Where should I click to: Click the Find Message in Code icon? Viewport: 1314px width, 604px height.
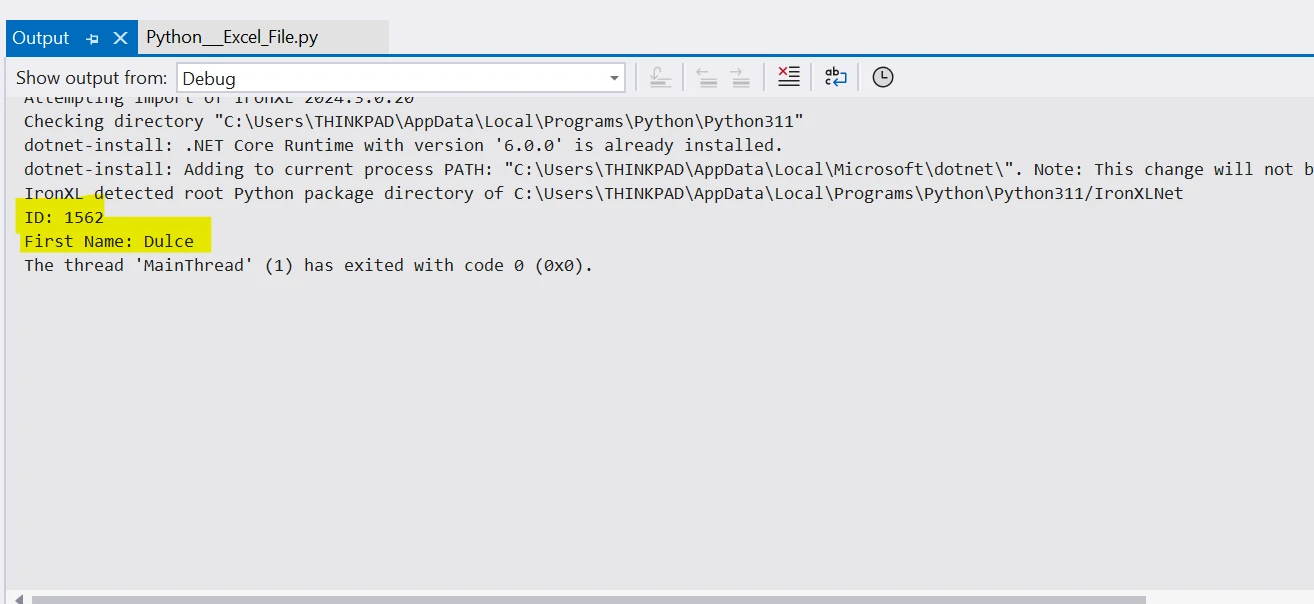[x=660, y=77]
